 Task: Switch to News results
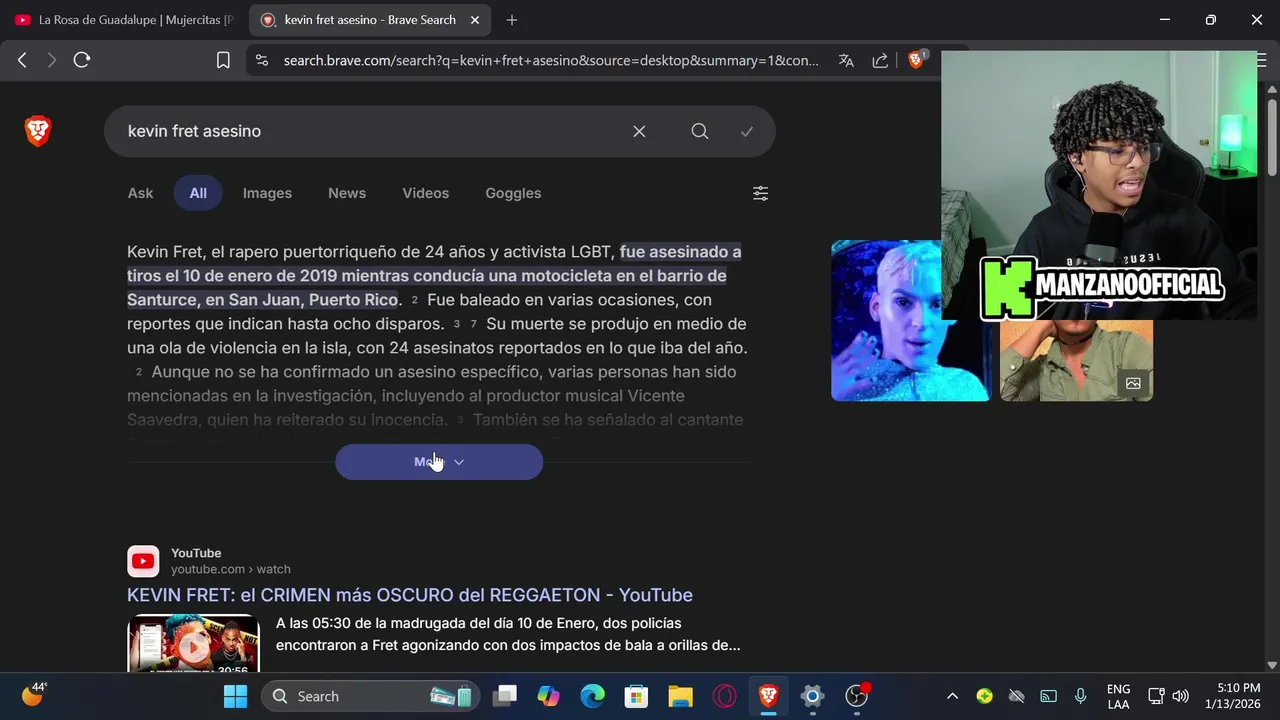[347, 193]
